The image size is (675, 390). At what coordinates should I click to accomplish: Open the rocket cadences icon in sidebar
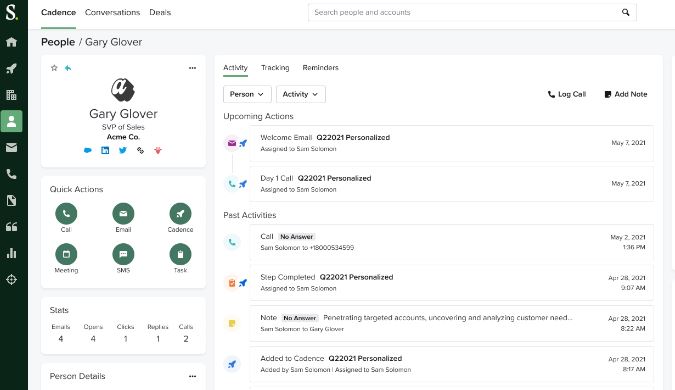(x=11, y=68)
